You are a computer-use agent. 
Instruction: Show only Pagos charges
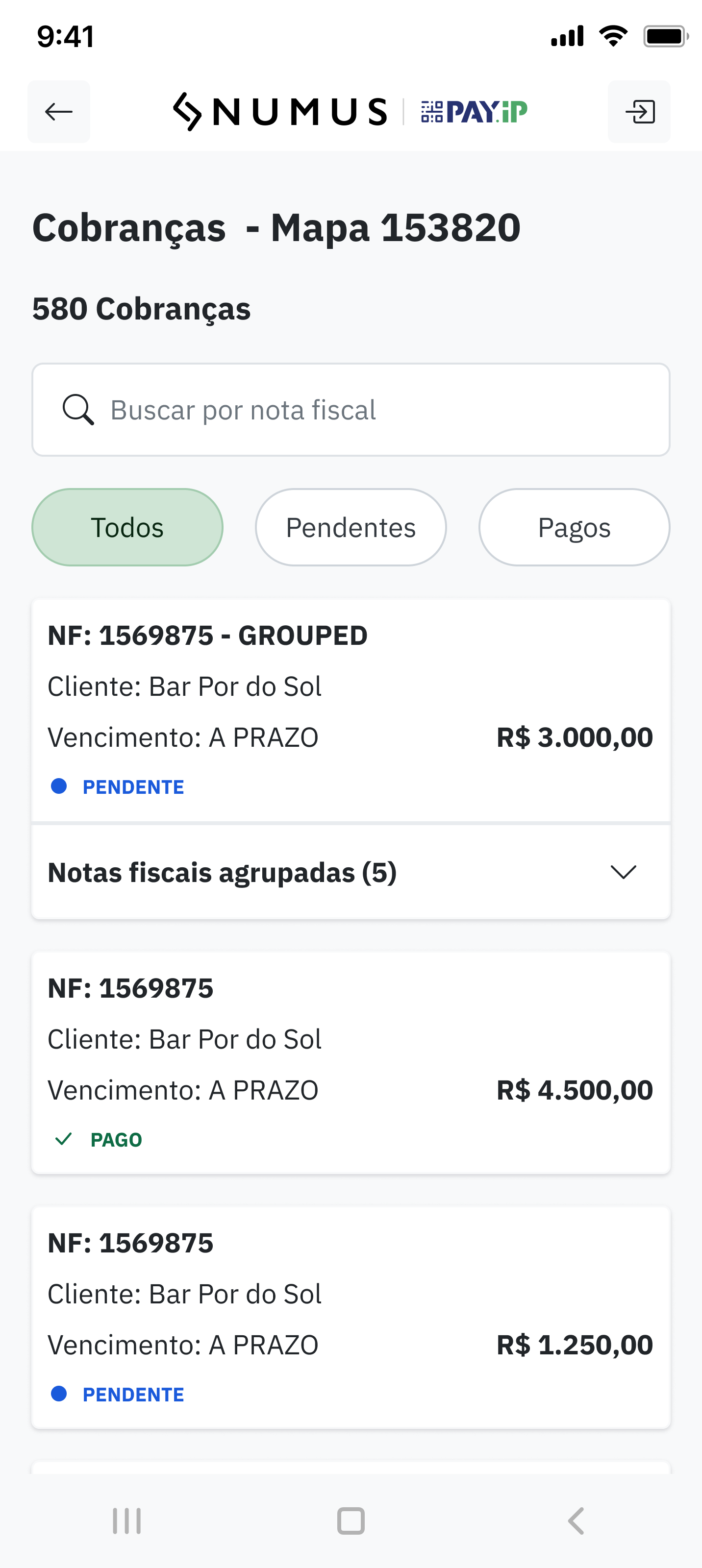(574, 527)
